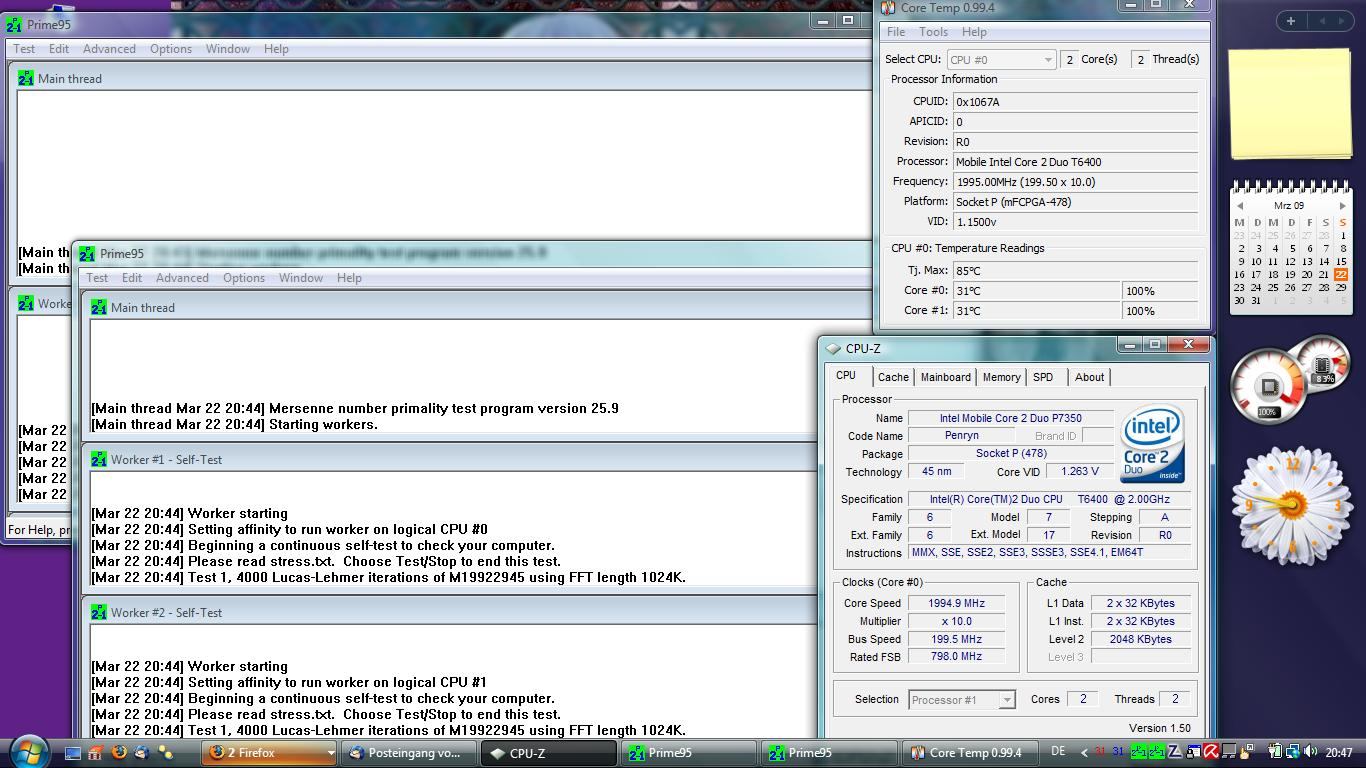Open the 2 Firefox taskbar group
The image size is (1366, 768).
coord(270,753)
